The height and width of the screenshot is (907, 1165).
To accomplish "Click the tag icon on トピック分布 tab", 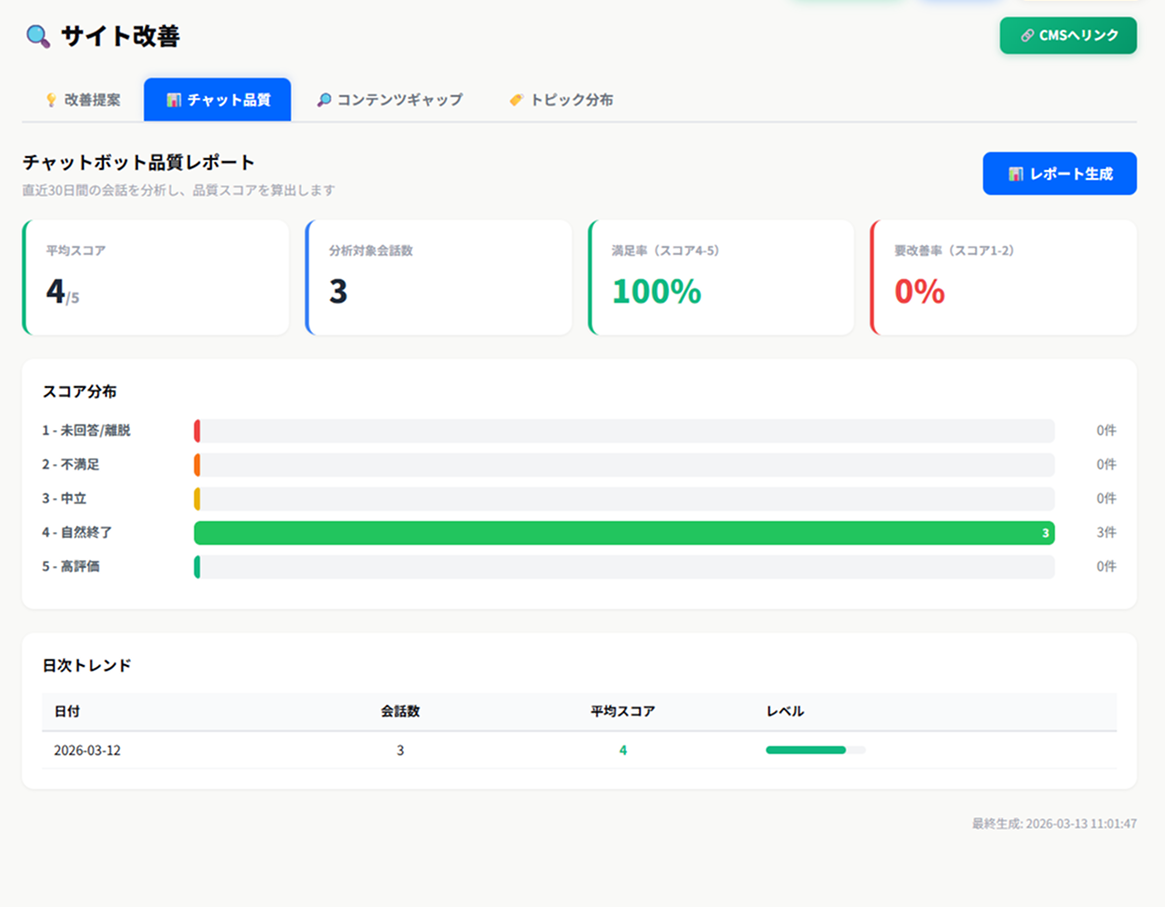I will (516, 100).
